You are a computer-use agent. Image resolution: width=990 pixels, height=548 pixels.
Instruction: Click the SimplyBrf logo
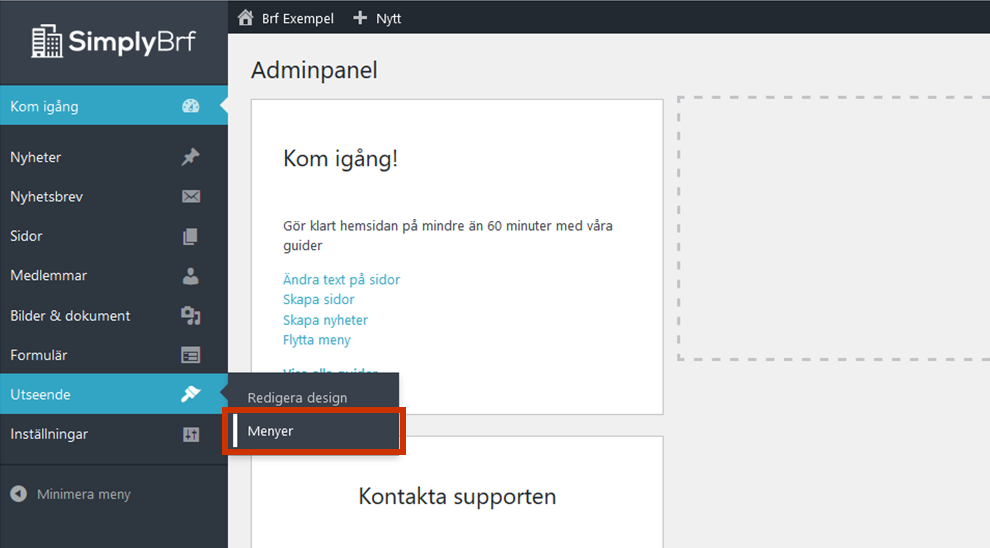pos(113,41)
